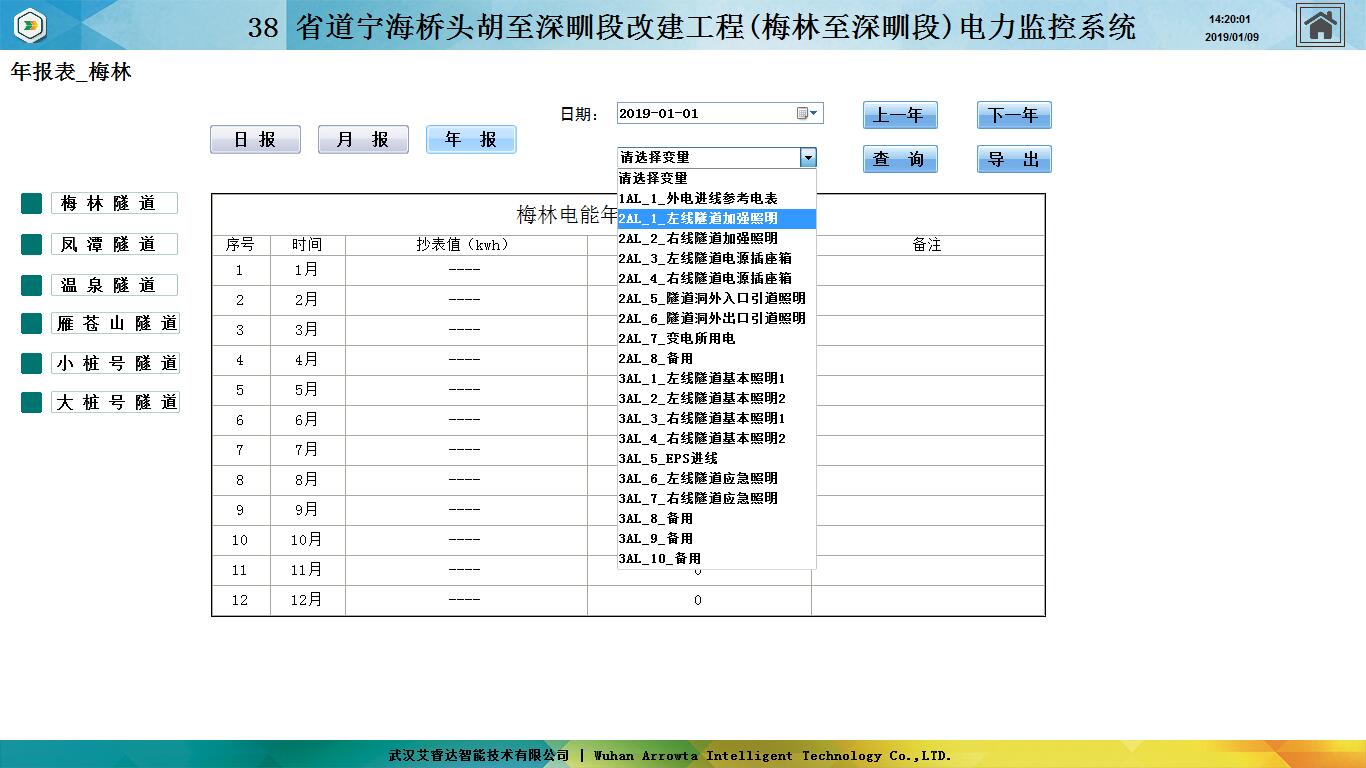Switch to the 日报 report tab
Viewport: 1366px width, 768px height.
[255, 140]
